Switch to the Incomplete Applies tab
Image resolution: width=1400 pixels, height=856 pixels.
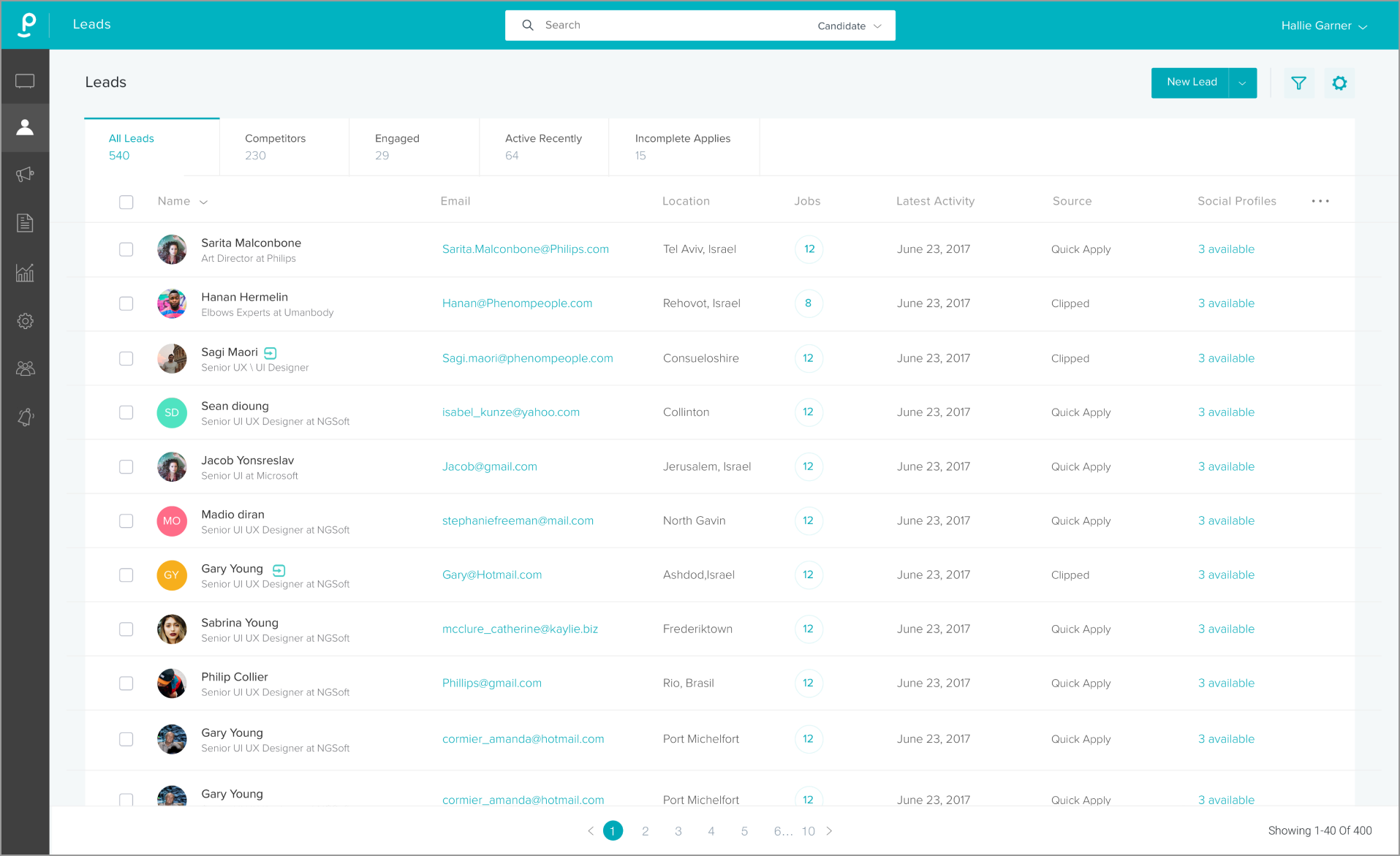682,146
